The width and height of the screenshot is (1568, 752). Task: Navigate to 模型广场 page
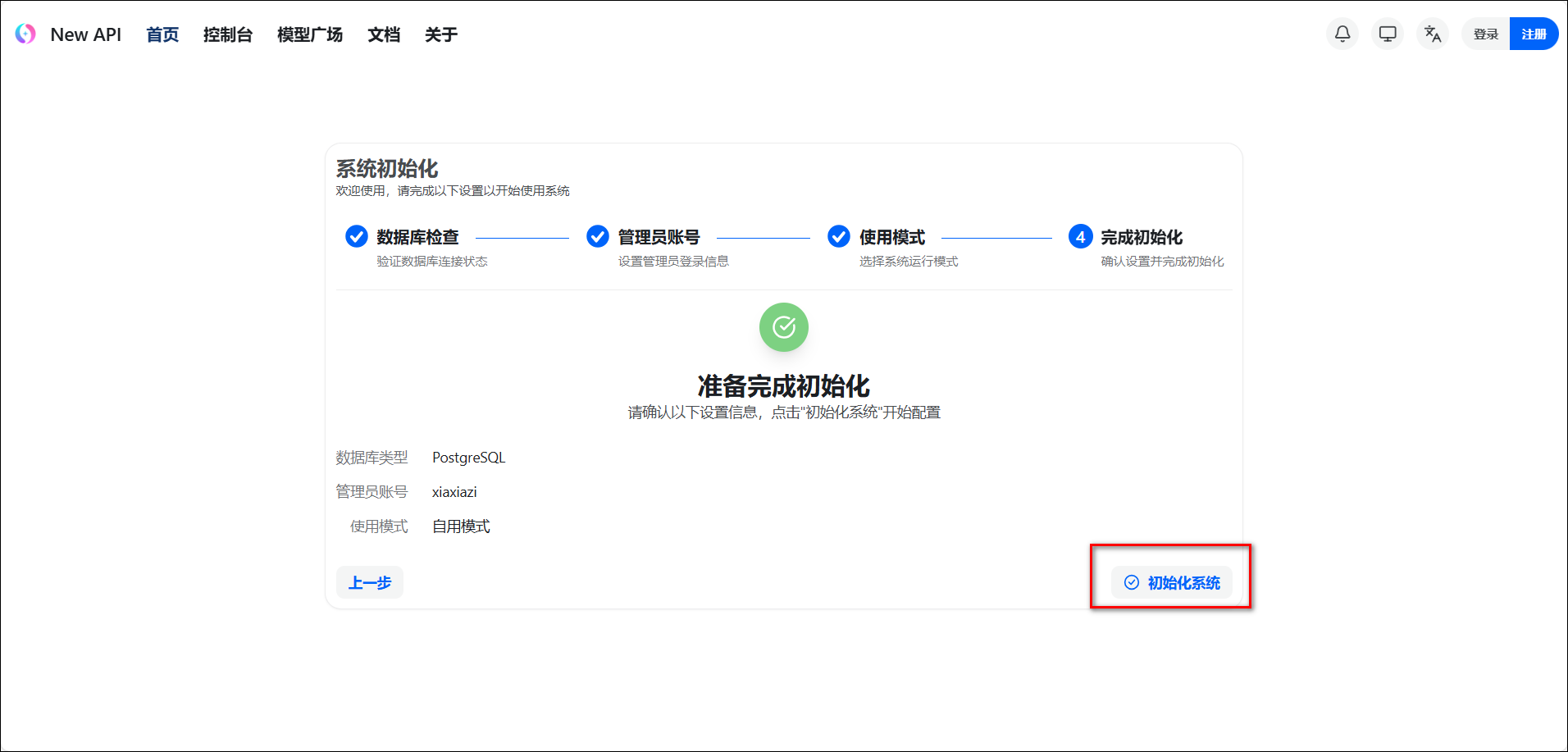point(310,34)
